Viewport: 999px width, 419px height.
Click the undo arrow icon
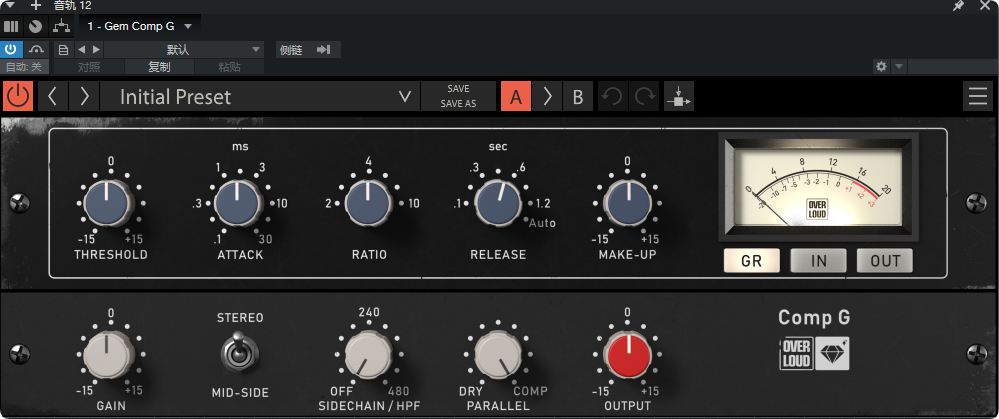coord(612,96)
